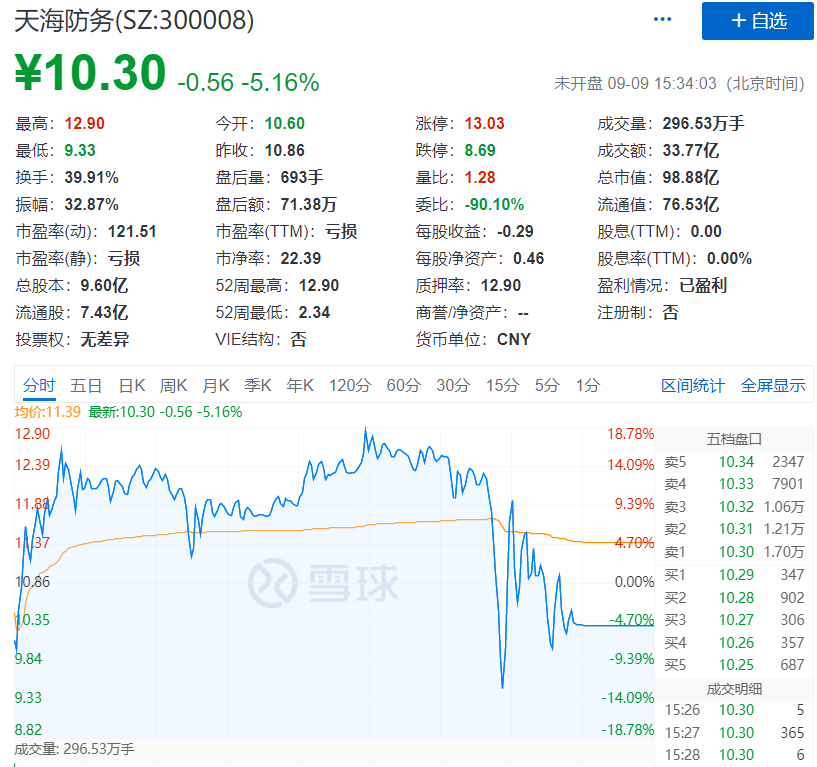Click the 今开 value 10.60

click(x=284, y=123)
